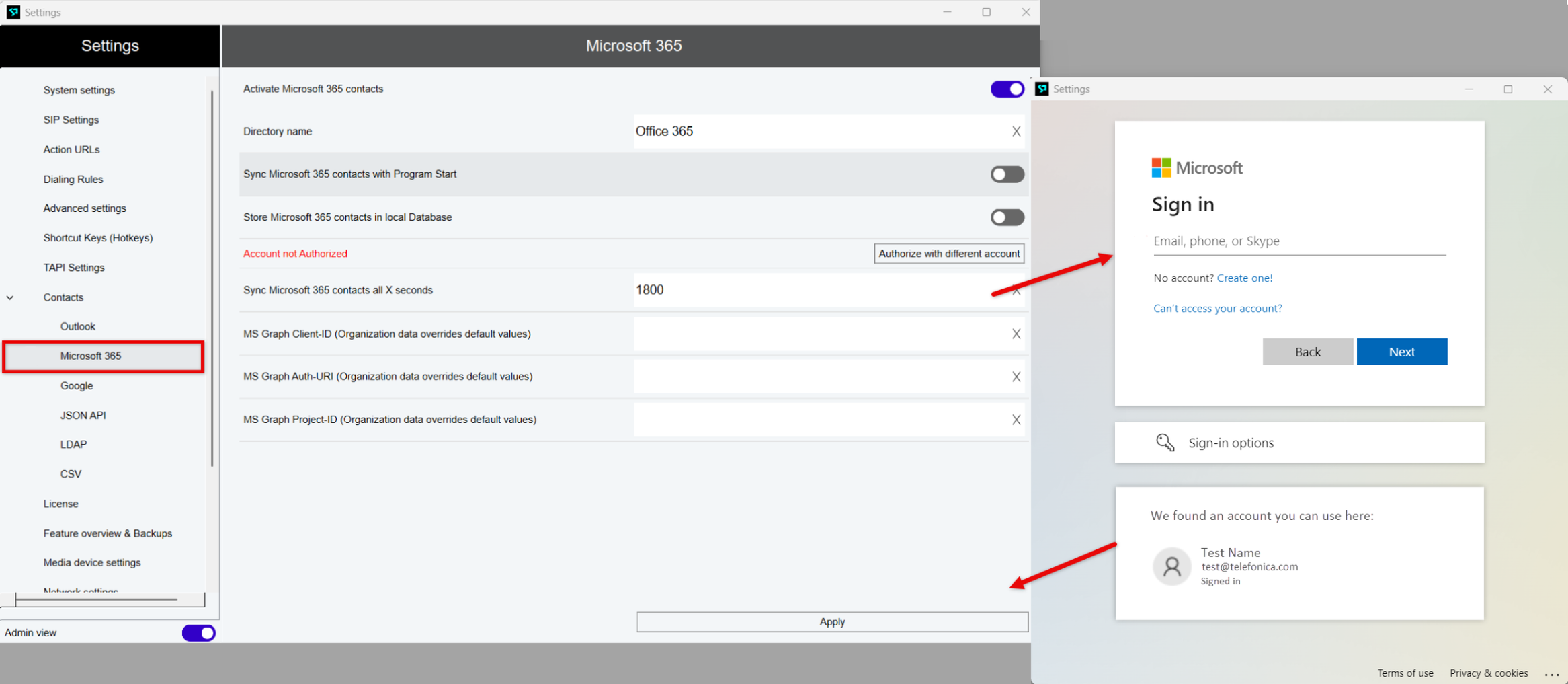Screen dimensions: 1568x684
Task: Click Can't access your account? link
Action: tap(1217, 309)
